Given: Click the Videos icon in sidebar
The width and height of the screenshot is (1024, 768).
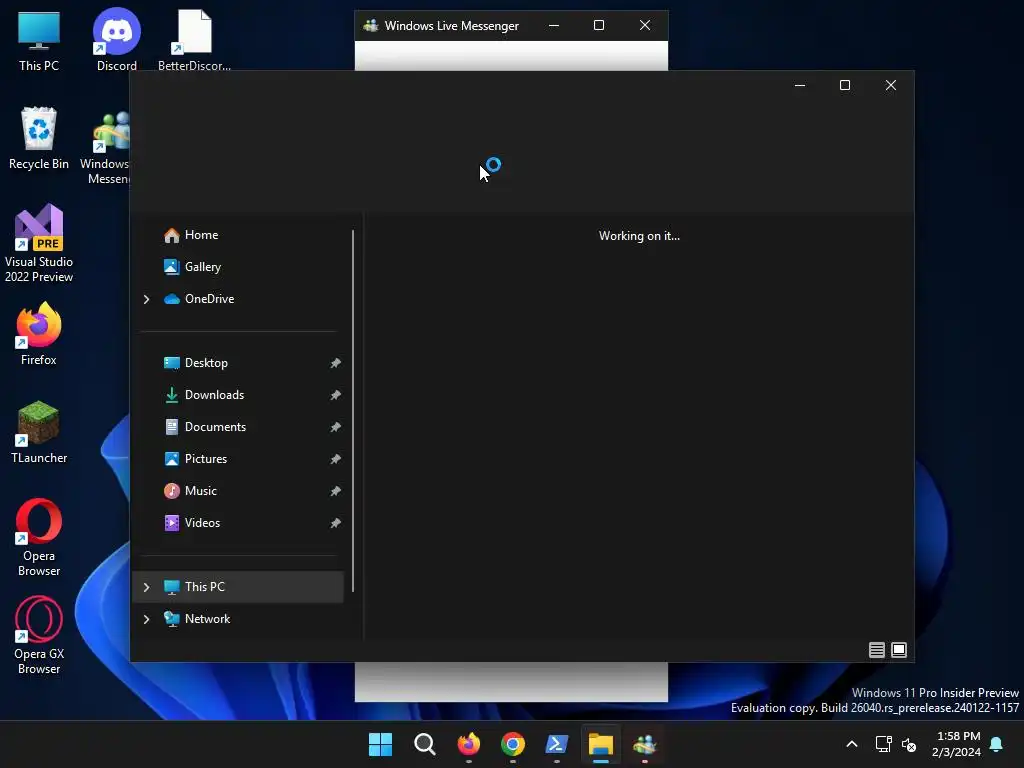Looking at the screenshot, I should [172, 523].
